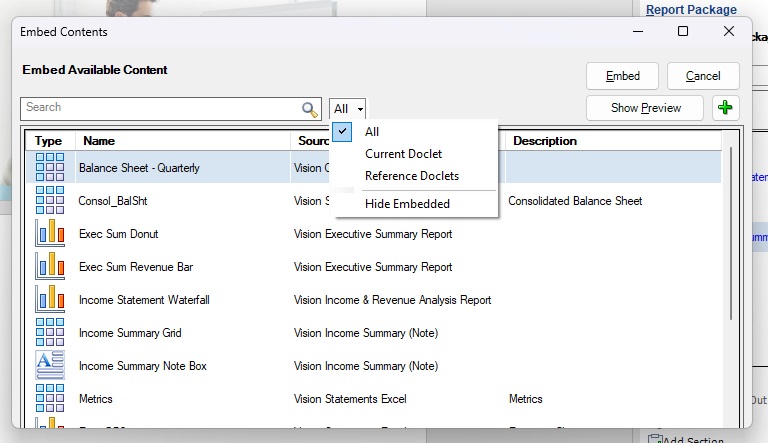Toggle Hide Embedded option
This screenshot has width=768, height=443.
tap(407, 204)
